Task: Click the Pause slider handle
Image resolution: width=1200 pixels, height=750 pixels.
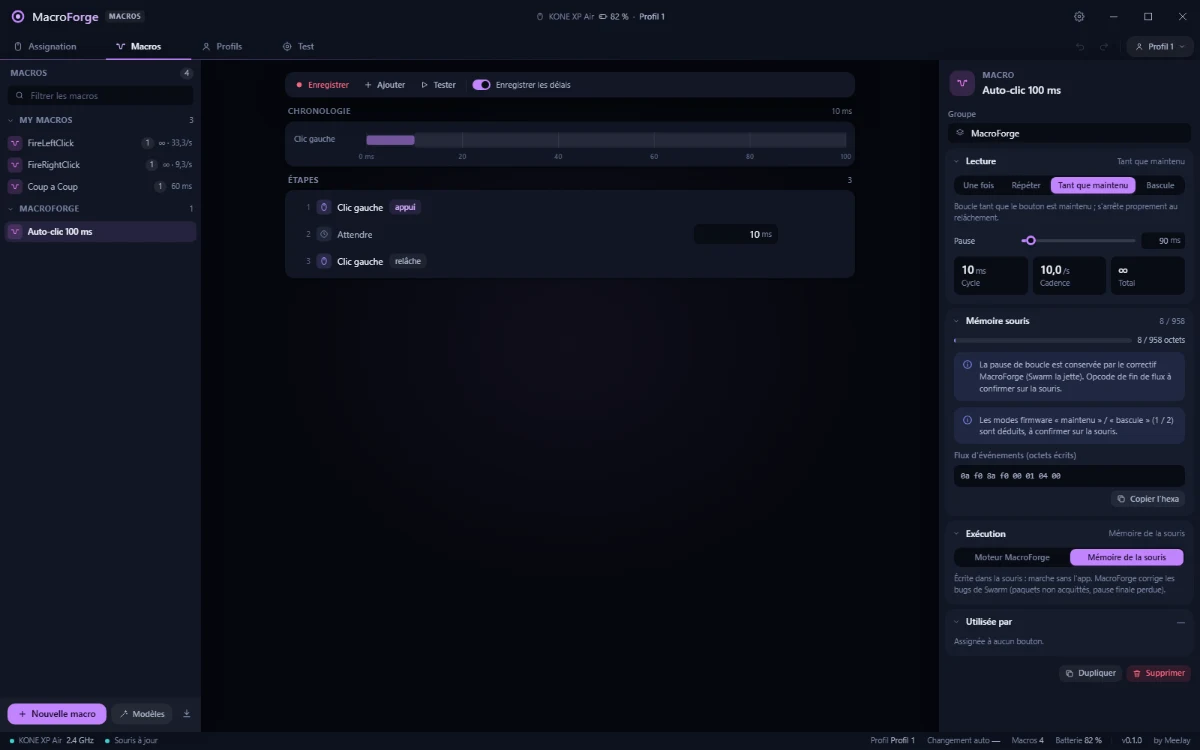Action: (x=1030, y=240)
